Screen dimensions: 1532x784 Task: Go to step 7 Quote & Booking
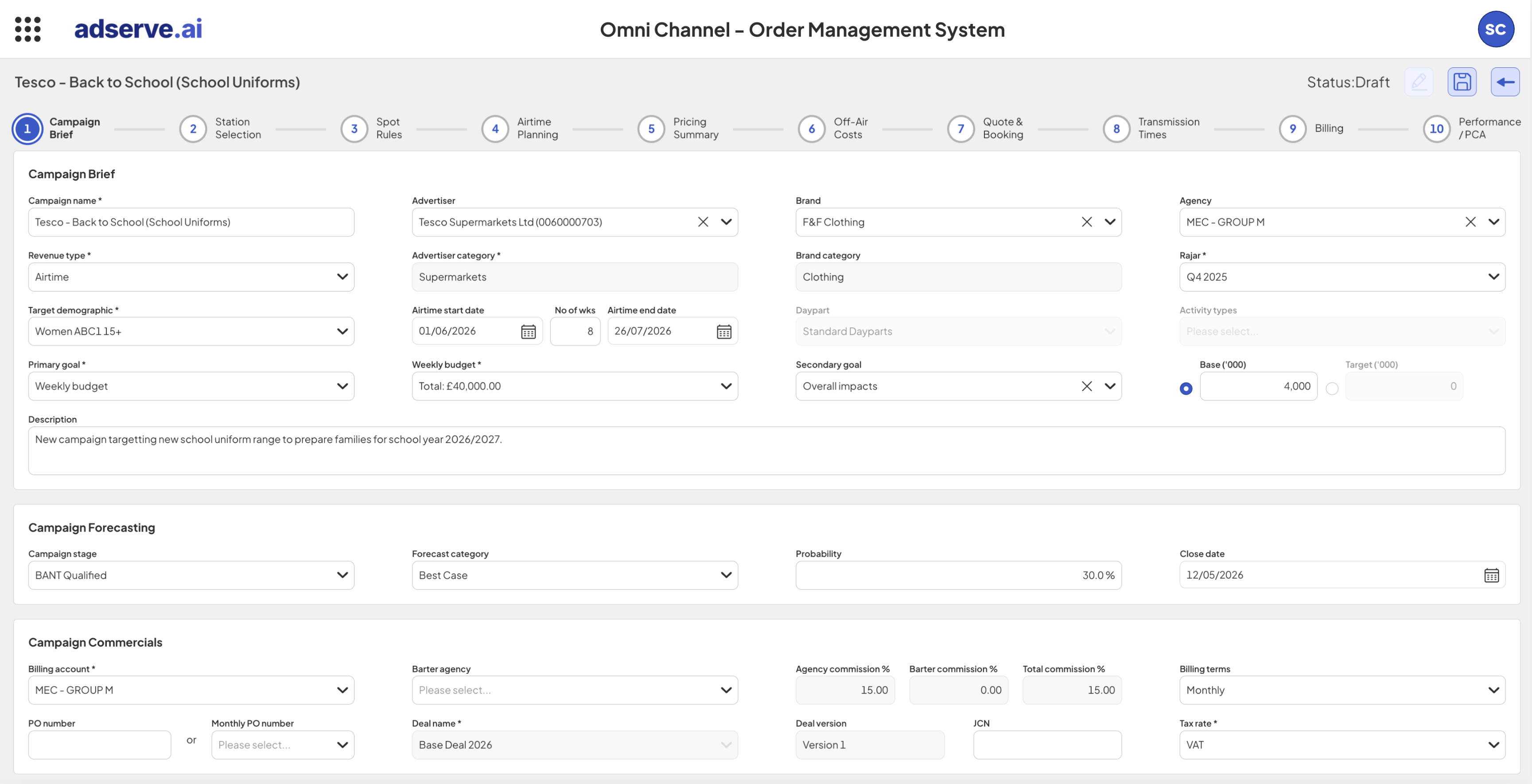point(985,128)
